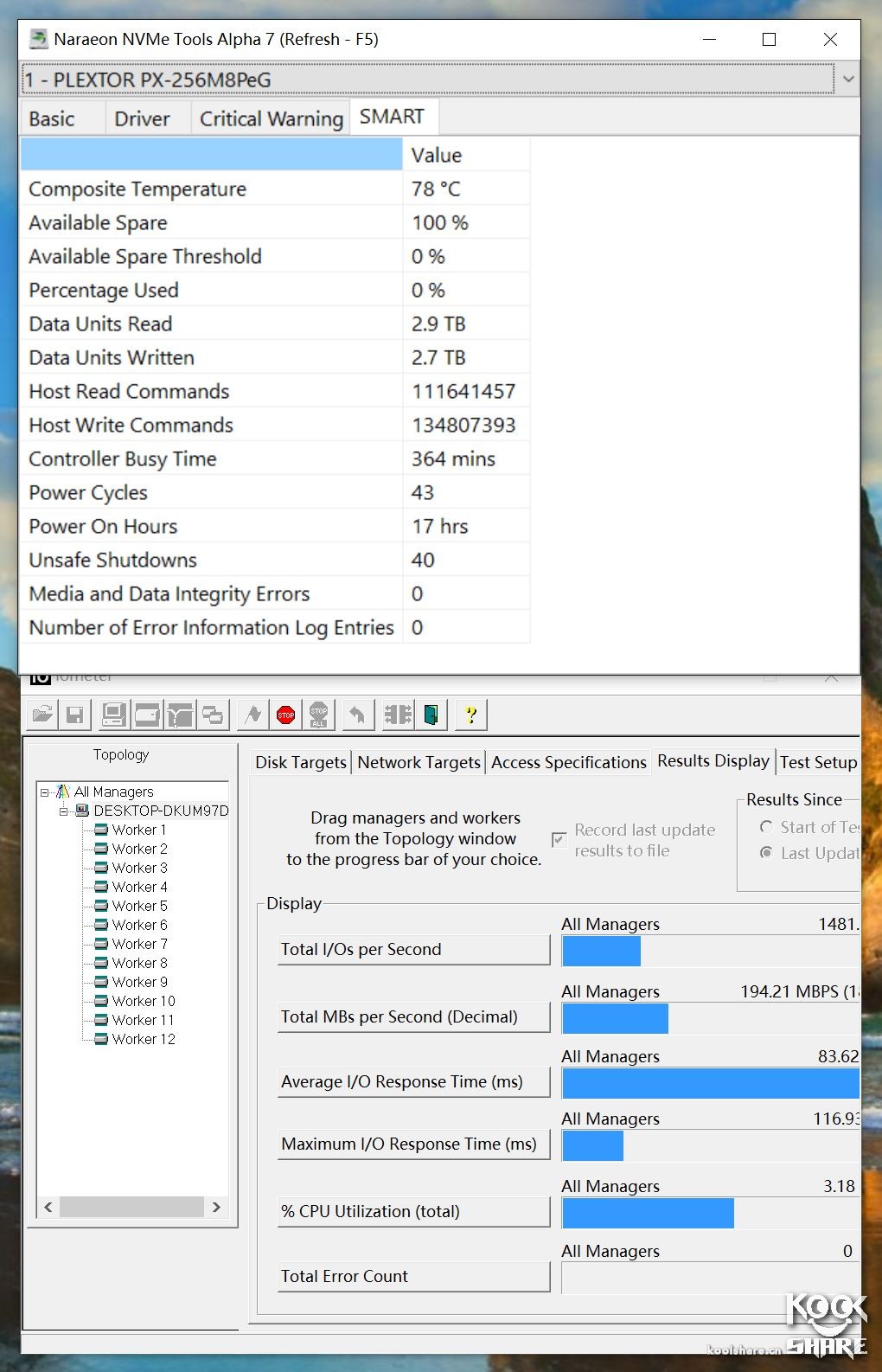Viewport: 882px width, 1372px height.
Task: Select Worker 8 in Topology tree
Action: [139, 963]
